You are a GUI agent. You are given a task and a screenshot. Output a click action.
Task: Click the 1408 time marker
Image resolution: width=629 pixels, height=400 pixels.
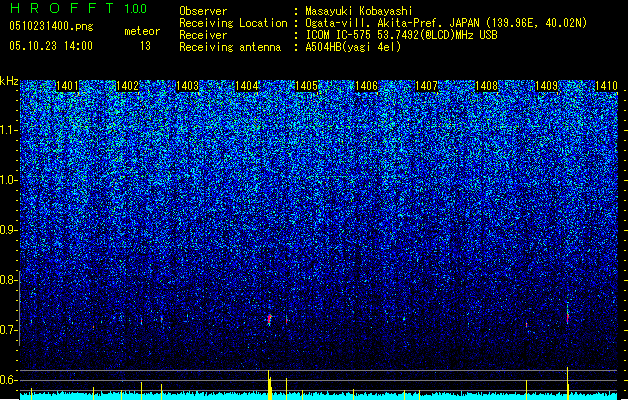[x=486, y=86]
